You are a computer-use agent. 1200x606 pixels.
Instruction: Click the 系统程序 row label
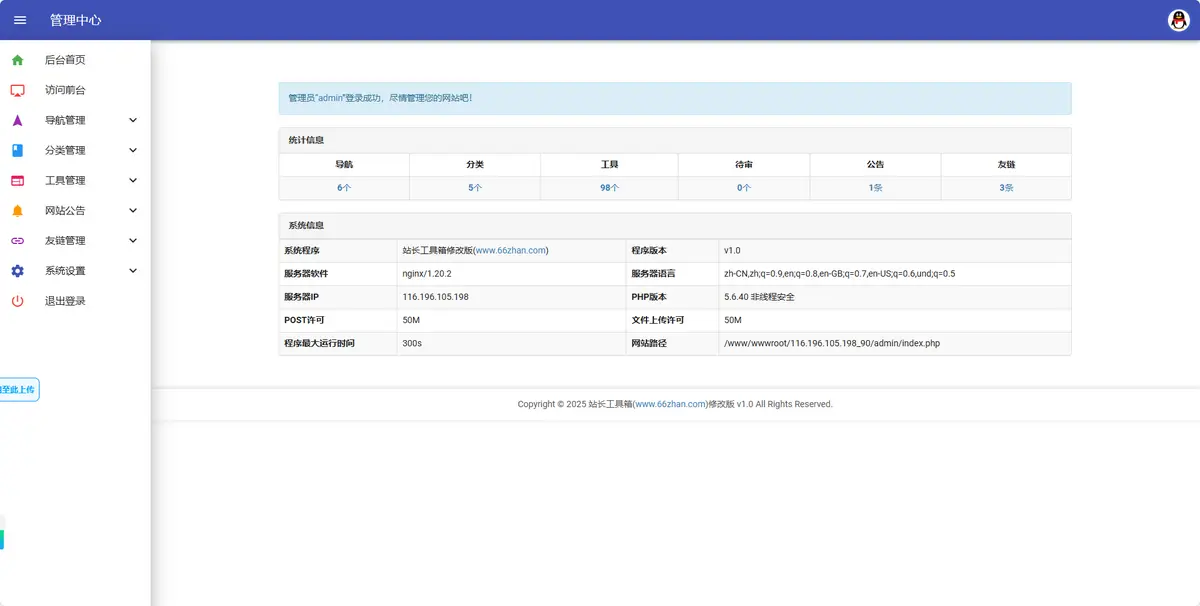coord(302,250)
